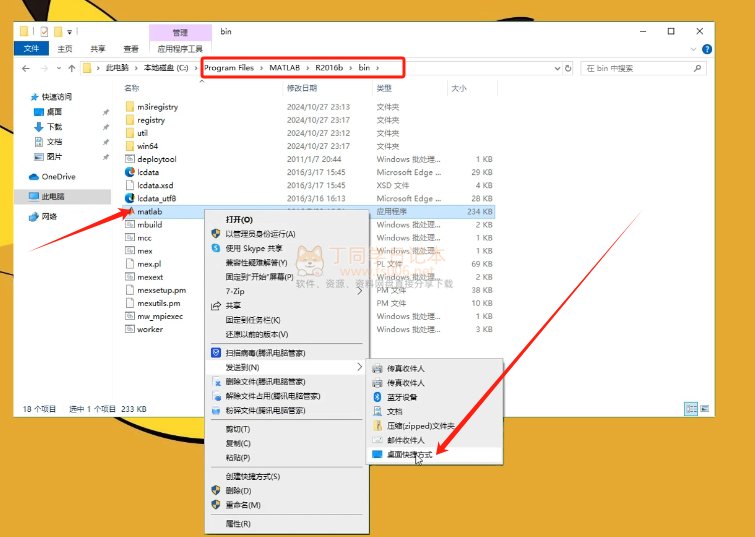The width and height of the screenshot is (755, 537).
Task: Expand the 7-Zip submenu
Action: pyautogui.click(x=287, y=291)
